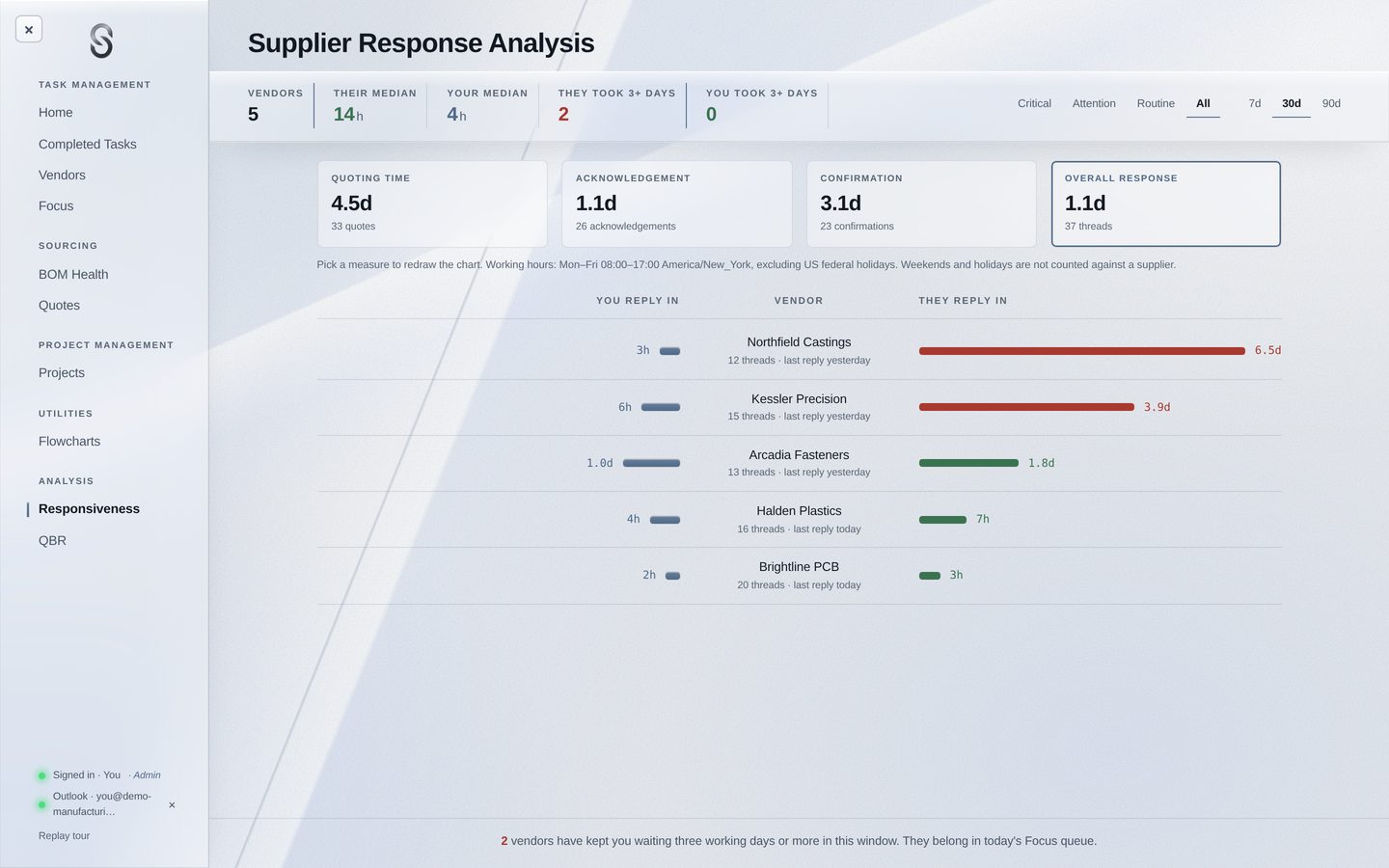Dismiss the Outlook account connection
Viewport: 1389px width, 868px height.
[x=172, y=804]
